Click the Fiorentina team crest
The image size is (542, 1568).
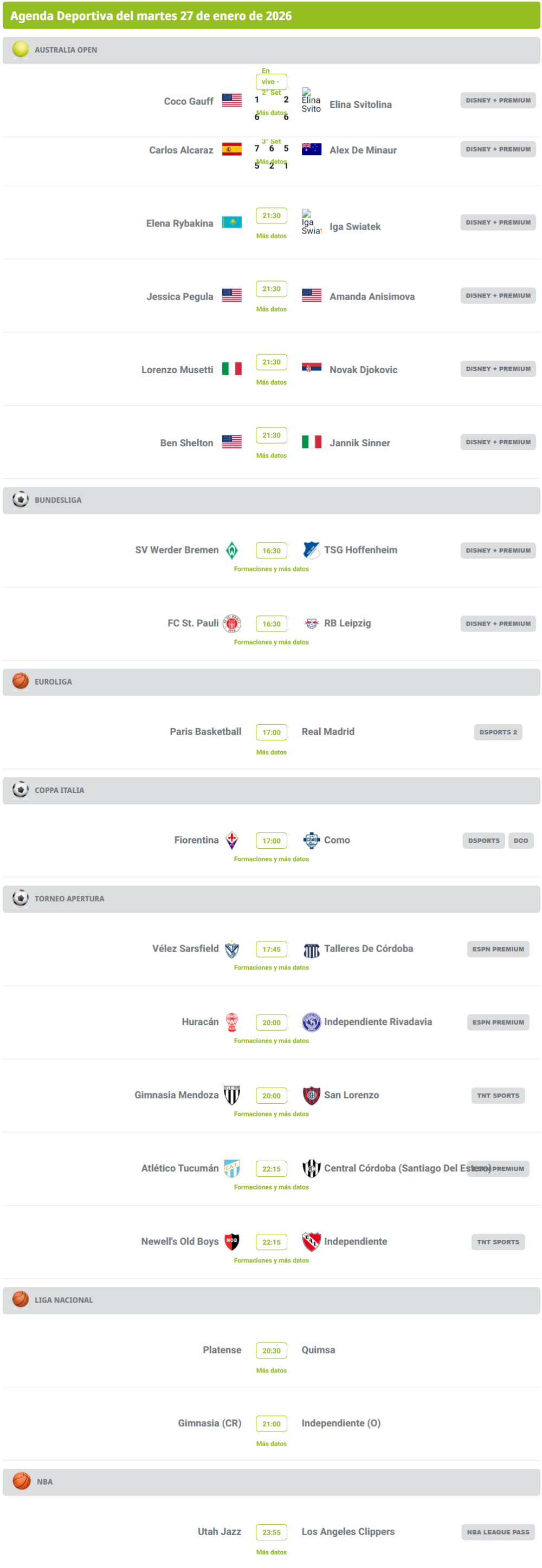click(x=231, y=840)
